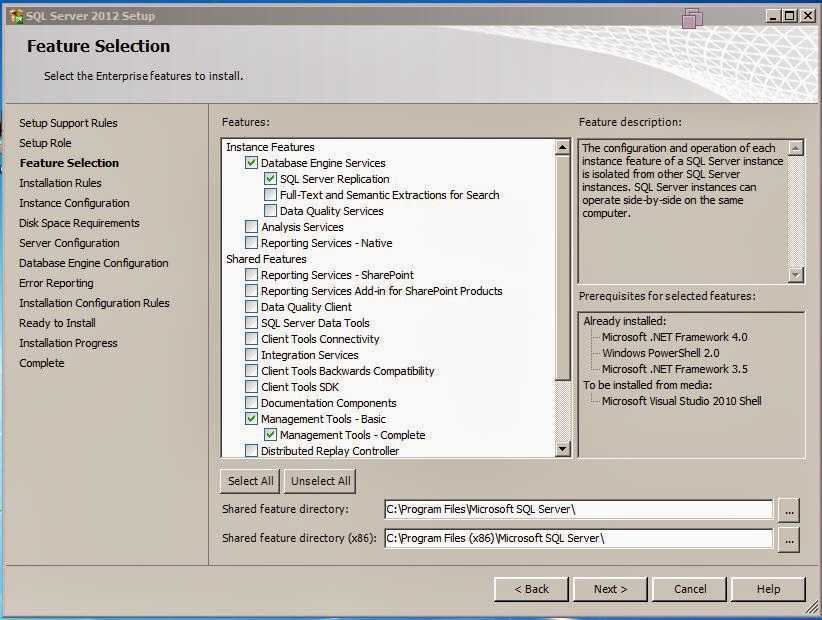Uncheck Database Engine Services
Viewport: 822px width, 620px height.
click(x=251, y=162)
